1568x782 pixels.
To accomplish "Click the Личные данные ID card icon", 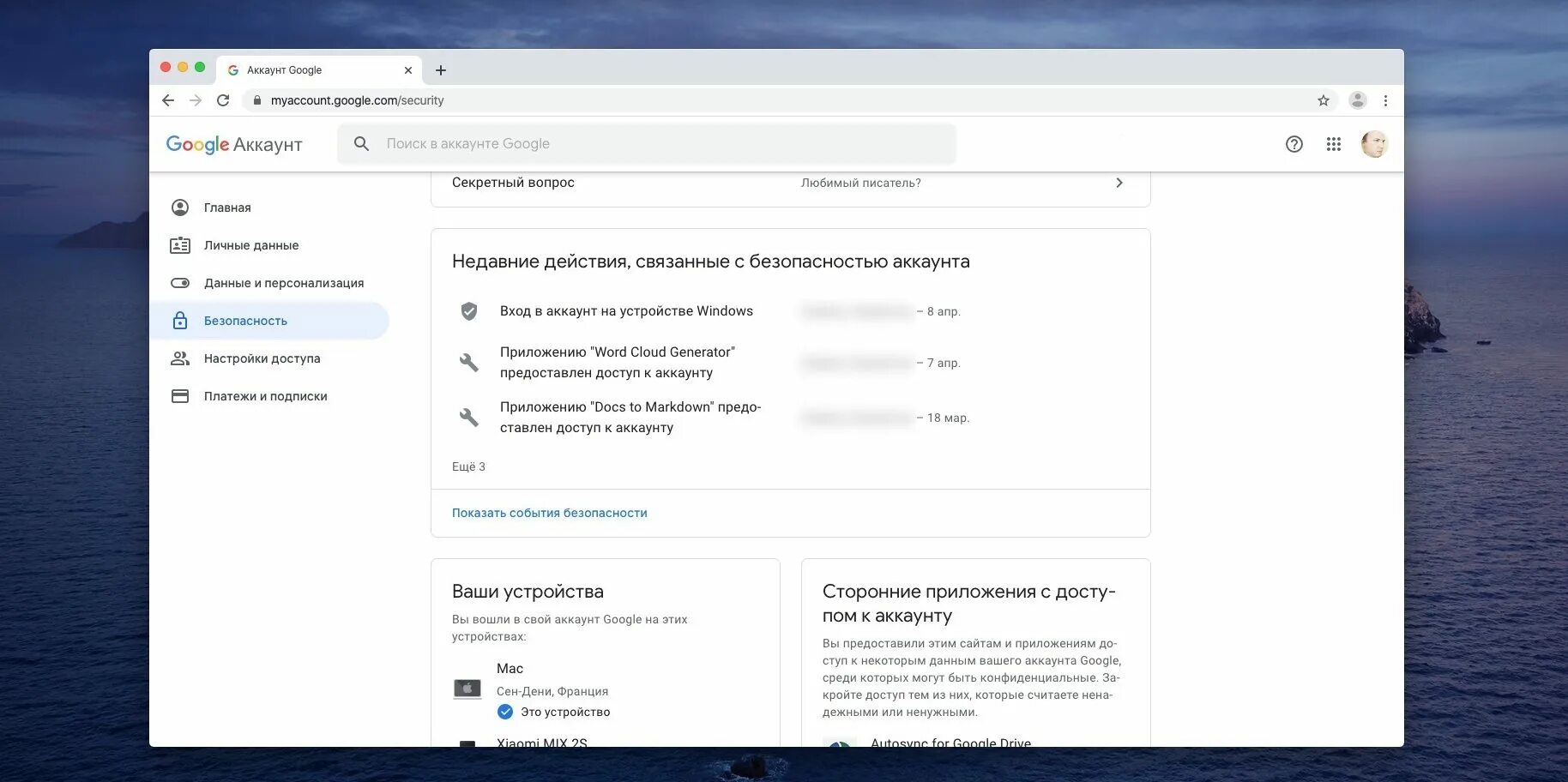I will 180,245.
